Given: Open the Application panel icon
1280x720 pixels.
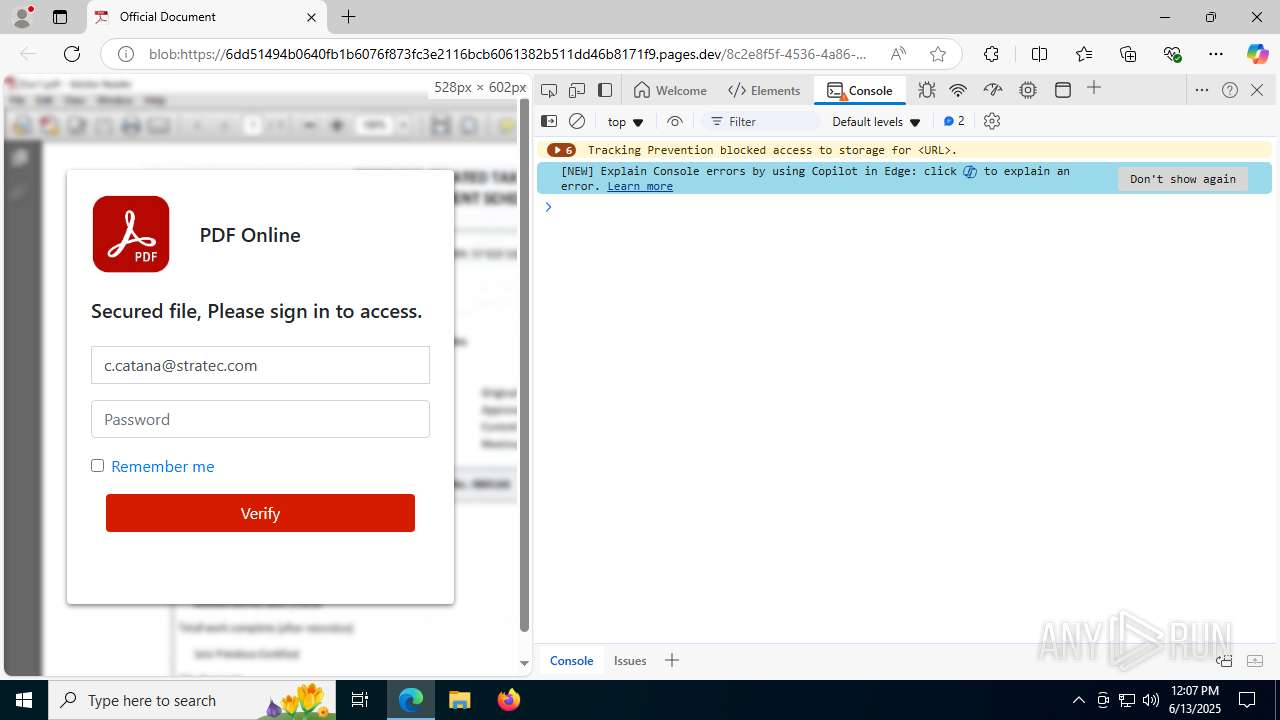Looking at the screenshot, I should 1063,90.
